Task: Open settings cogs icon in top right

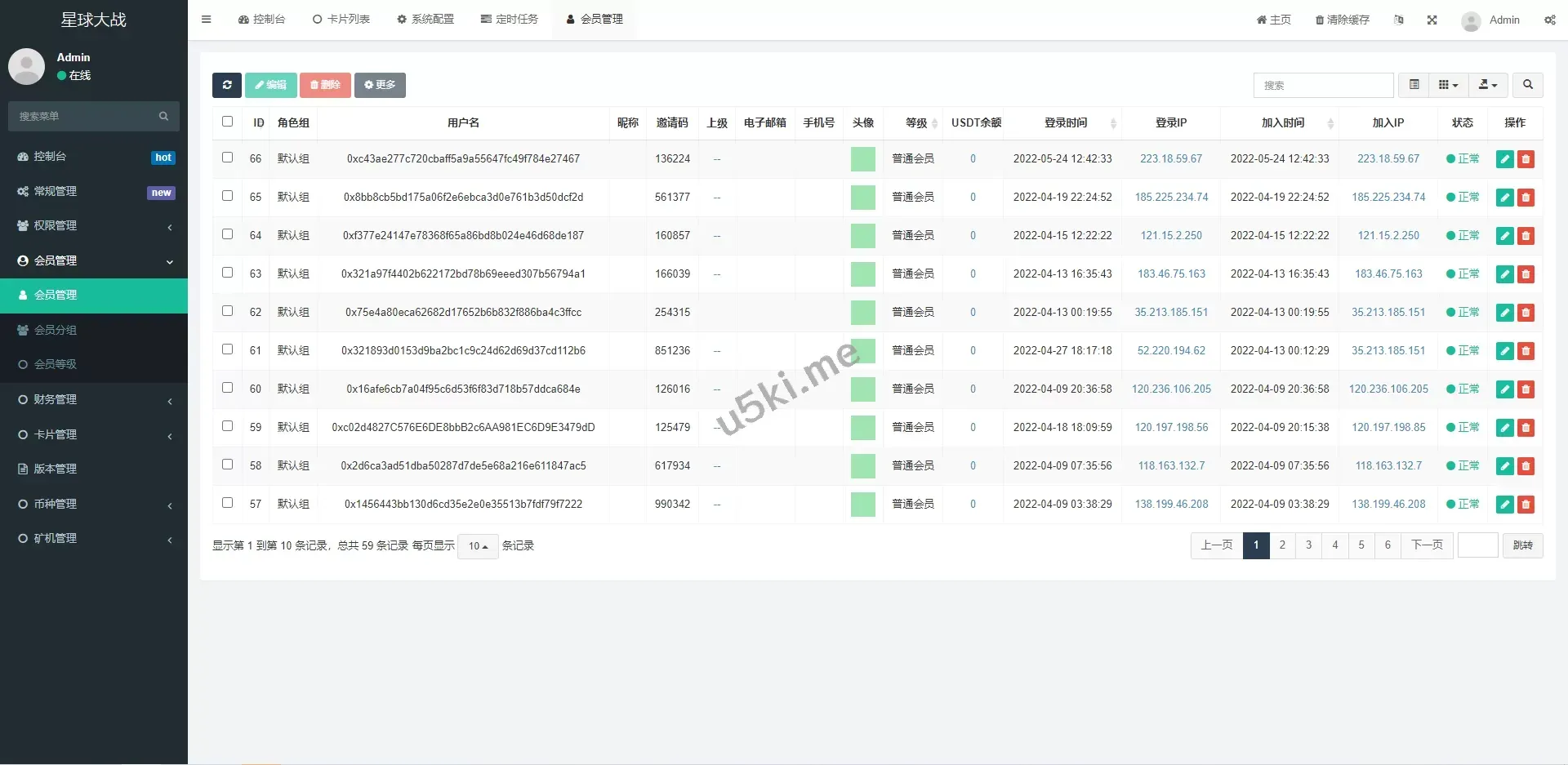Action: pyautogui.click(x=1549, y=20)
